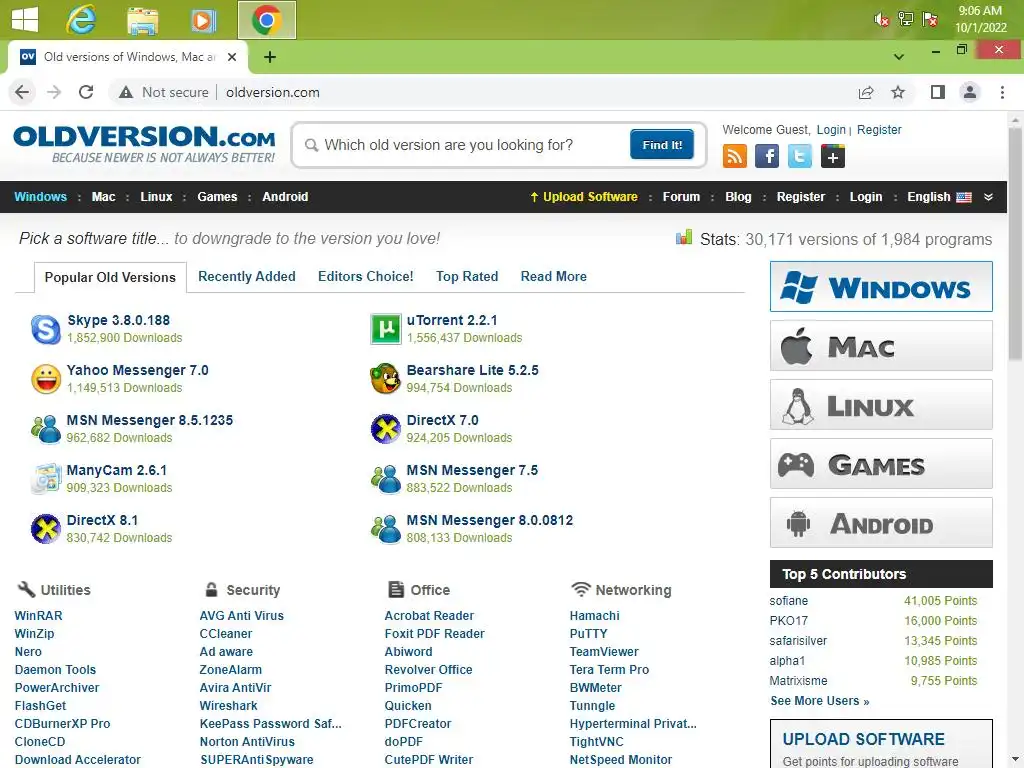Open the TeamViewer link under Networking

[x=604, y=652]
